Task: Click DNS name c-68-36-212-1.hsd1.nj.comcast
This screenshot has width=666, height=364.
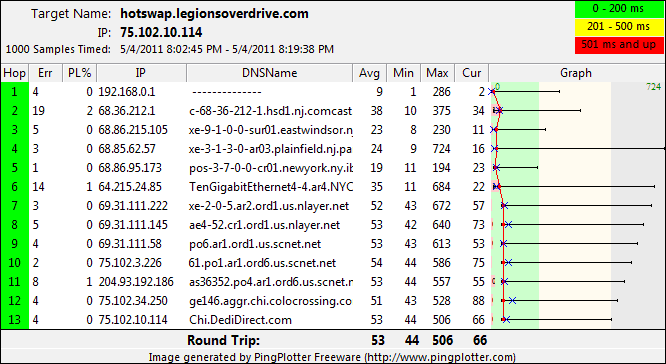Action: [x=271, y=111]
